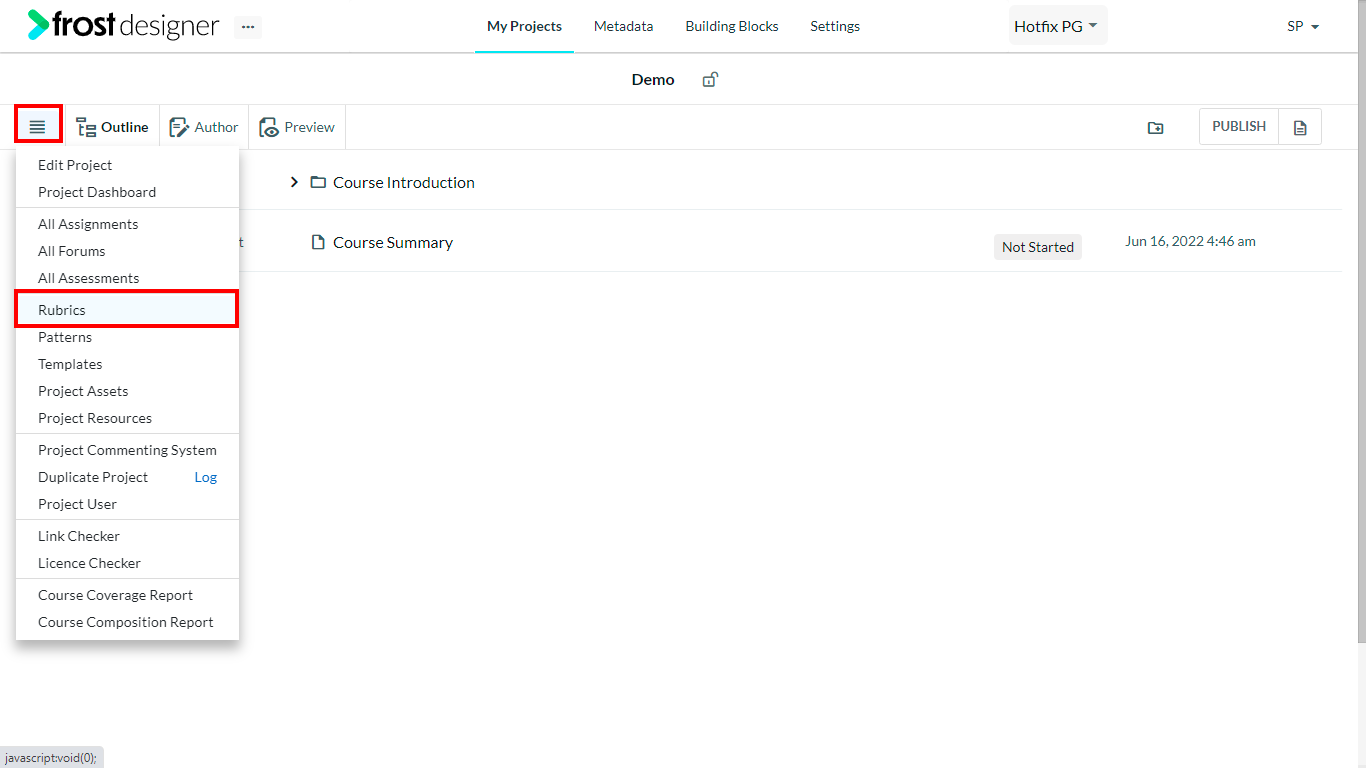The width and height of the screenshot is (1366, 768).
Task: Open Project Resources menu entry
Action: [127, 418]
